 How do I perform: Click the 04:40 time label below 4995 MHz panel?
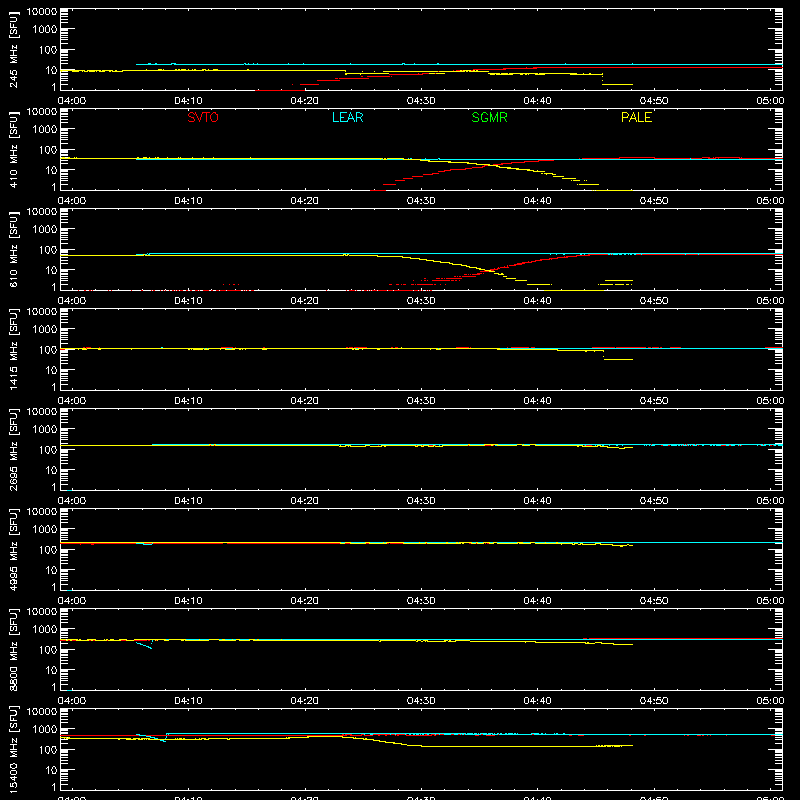click(537, 601)
